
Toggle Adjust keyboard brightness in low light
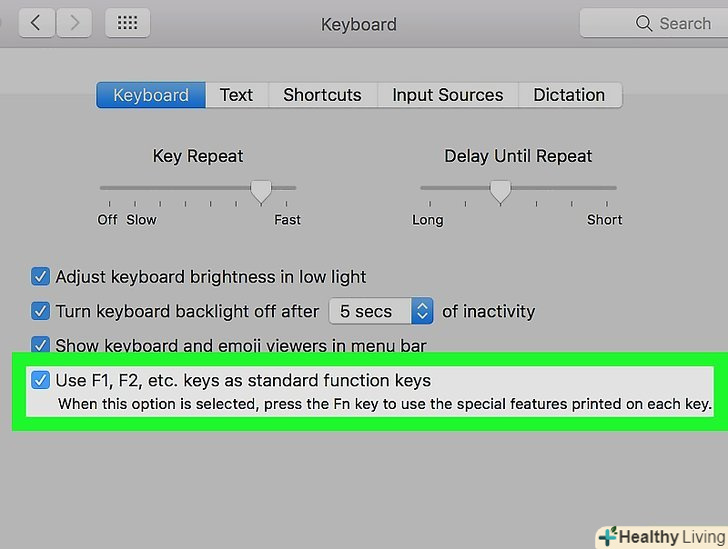point(41,277)
